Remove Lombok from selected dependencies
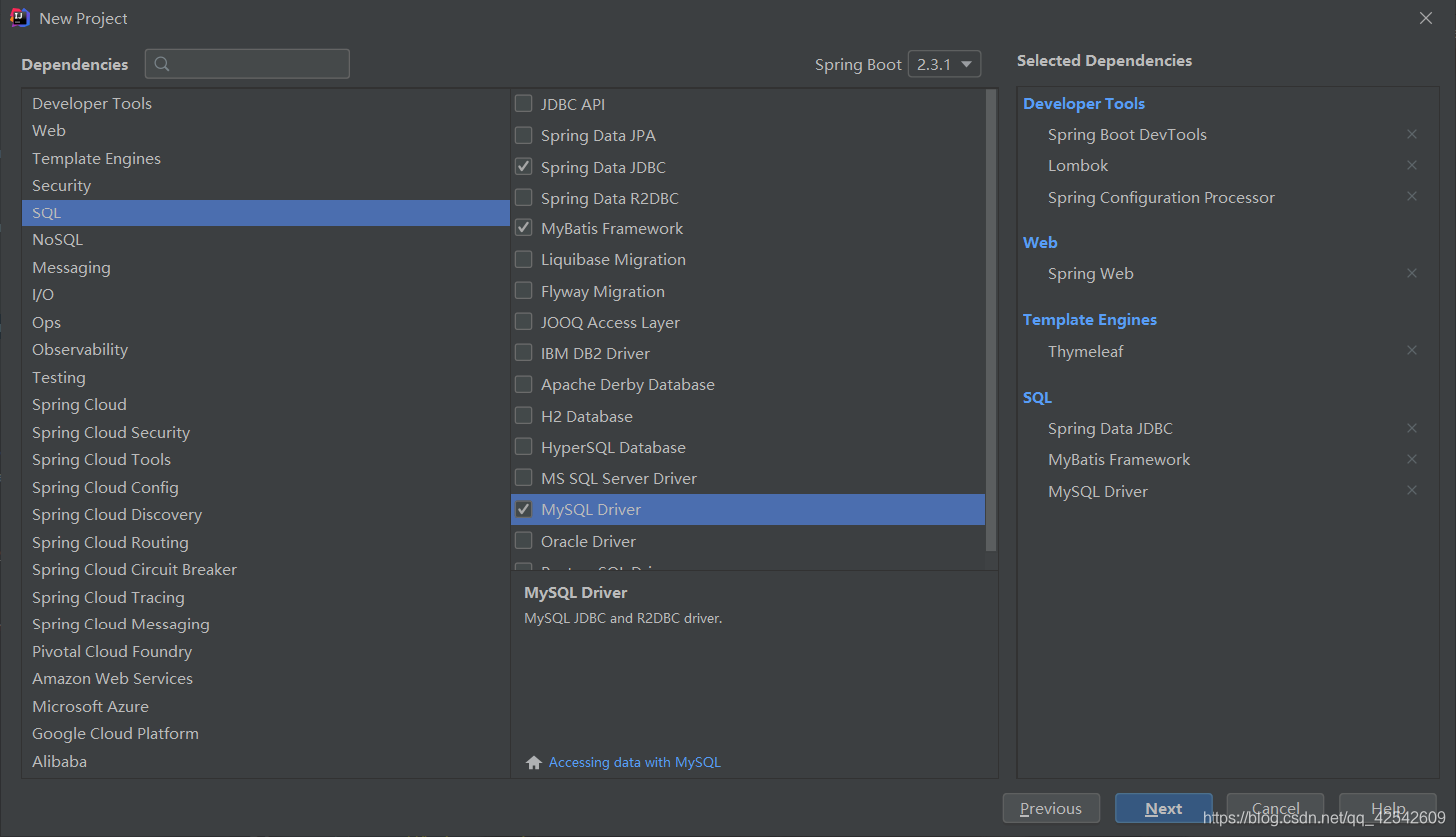This screenshot has height=837, width=1456. [x=1412, y=165]
